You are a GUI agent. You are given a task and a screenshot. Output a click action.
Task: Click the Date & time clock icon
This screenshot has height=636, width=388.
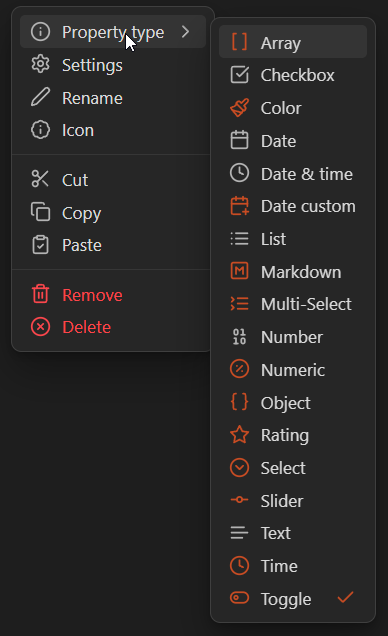point(239,173)
